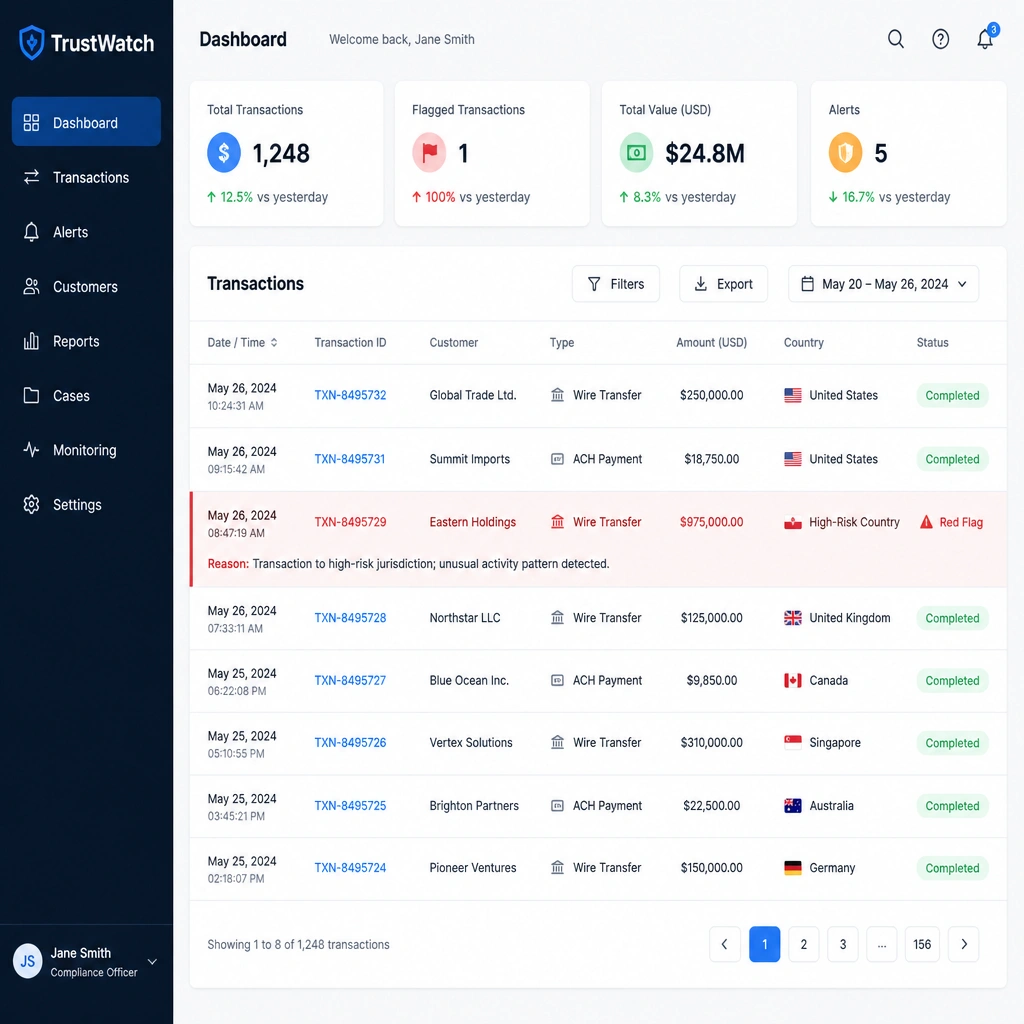Click the Germany flag icon
Viewport: 1024px width, 1024px height.
tap(792, 868)
